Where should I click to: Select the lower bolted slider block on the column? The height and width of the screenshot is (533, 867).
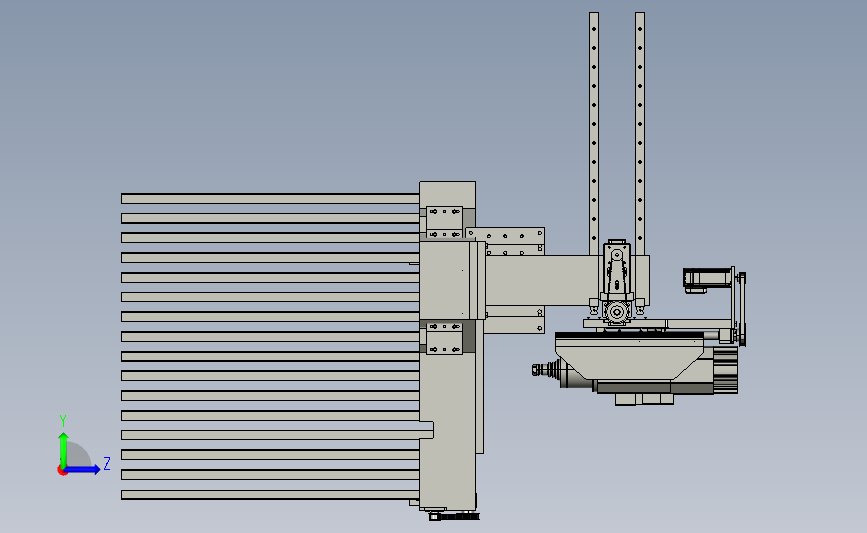point(444,338)
